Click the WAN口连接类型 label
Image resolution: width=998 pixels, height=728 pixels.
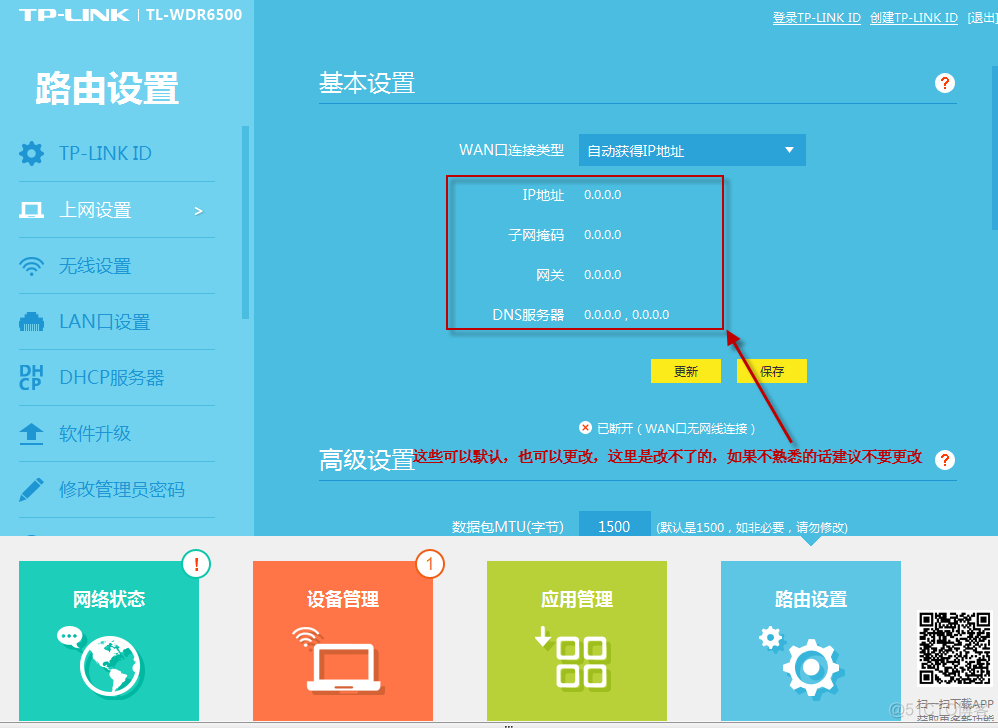pyautogui.click(x=511, y=150)
